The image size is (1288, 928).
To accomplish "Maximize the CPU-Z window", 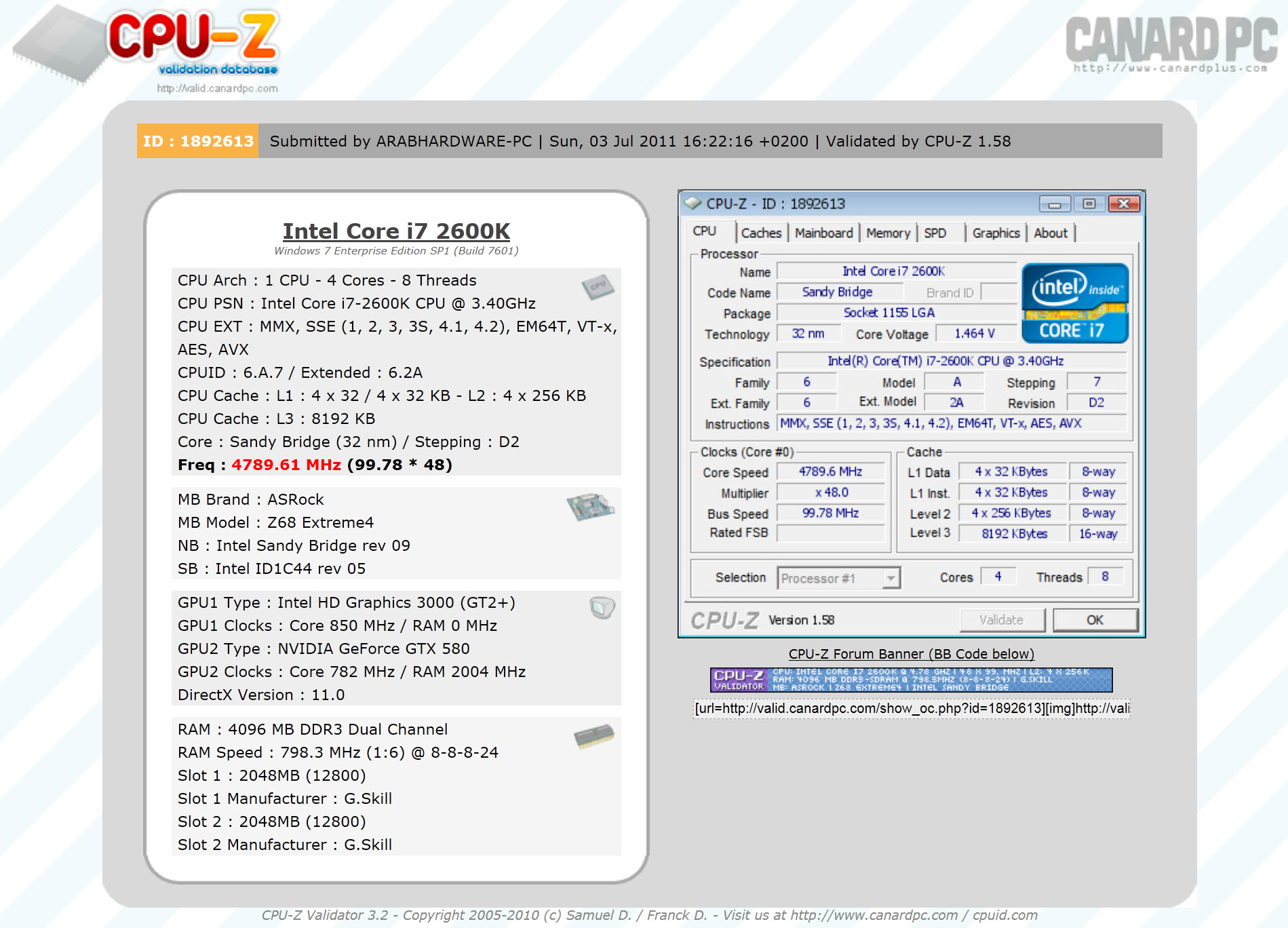I will coord(1089,204).
